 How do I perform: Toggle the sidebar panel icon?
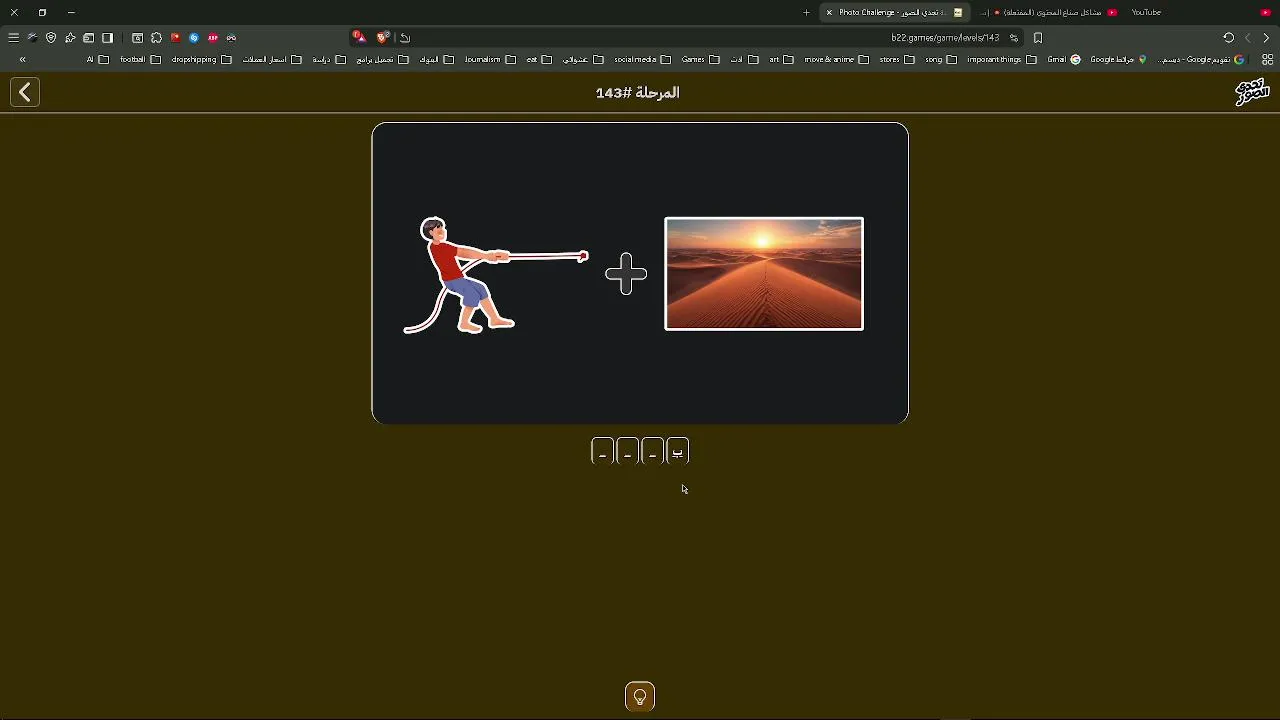click(107, 38)
